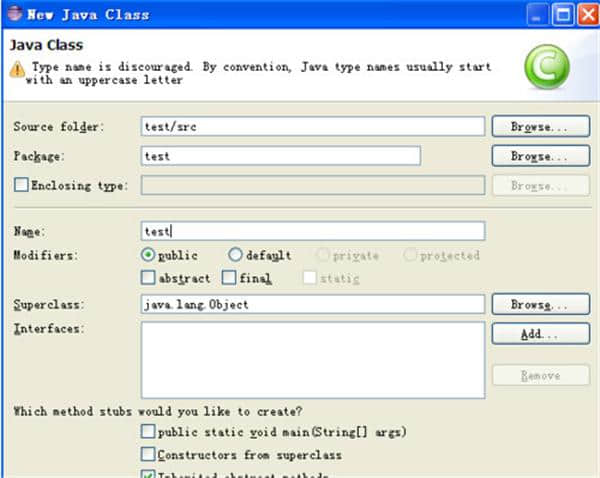Viewport: 600px width, 478px height.
Task: Browse for the Package
Action: pos(540,156)
